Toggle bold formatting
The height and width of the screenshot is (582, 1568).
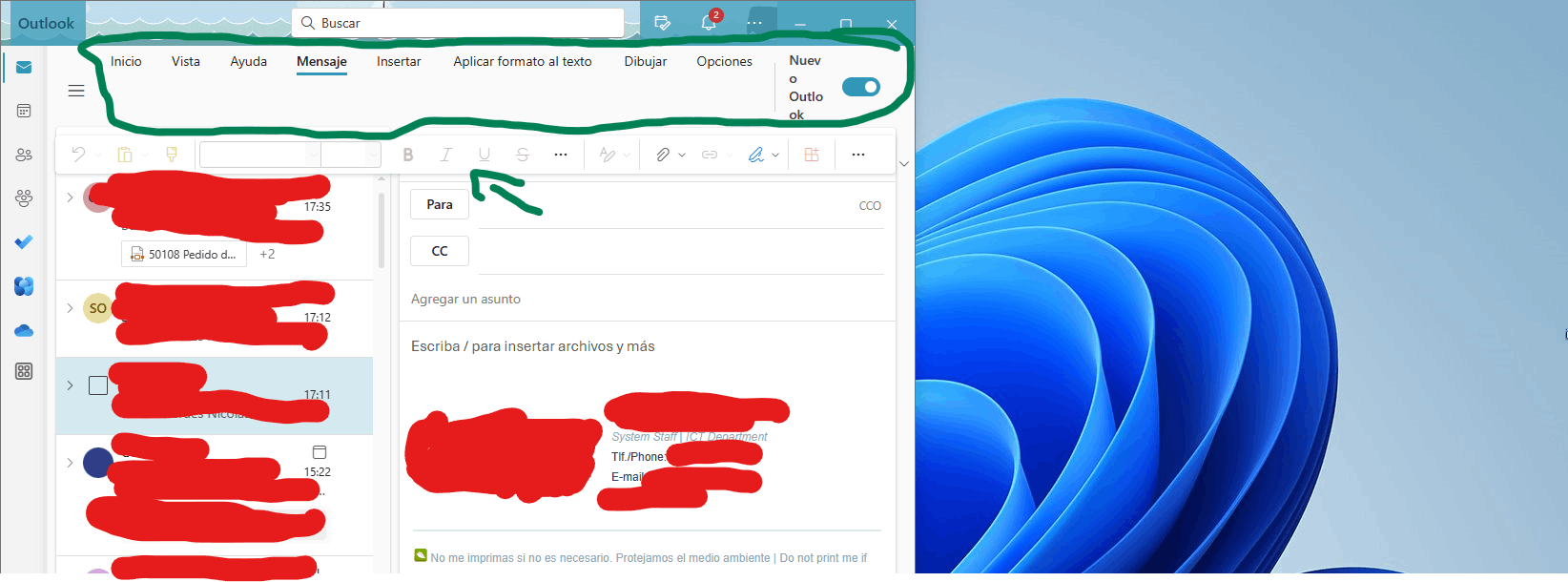coord(408,155)
